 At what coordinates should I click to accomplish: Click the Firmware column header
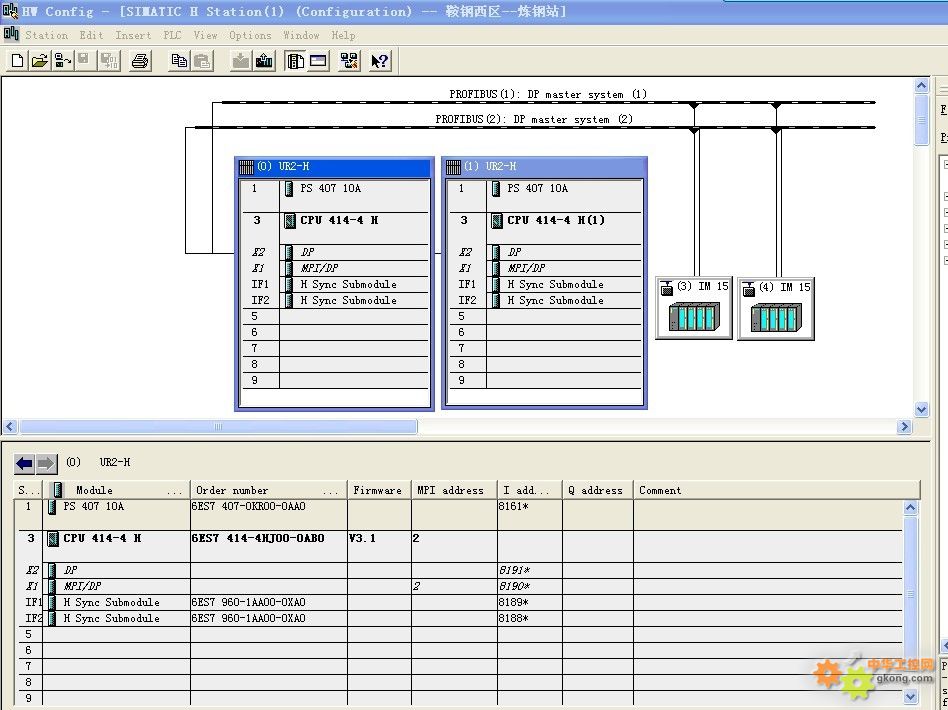click(x=379, y=490)
